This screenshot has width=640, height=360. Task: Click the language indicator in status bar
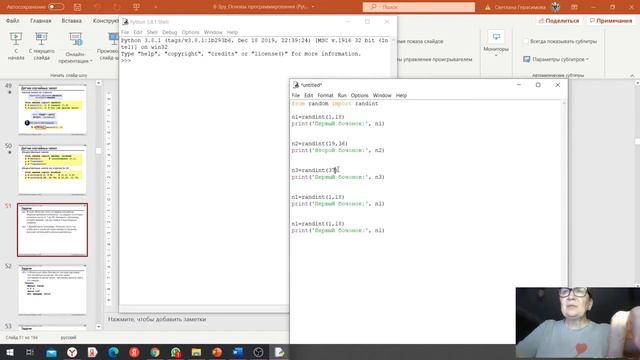point(68,338)
